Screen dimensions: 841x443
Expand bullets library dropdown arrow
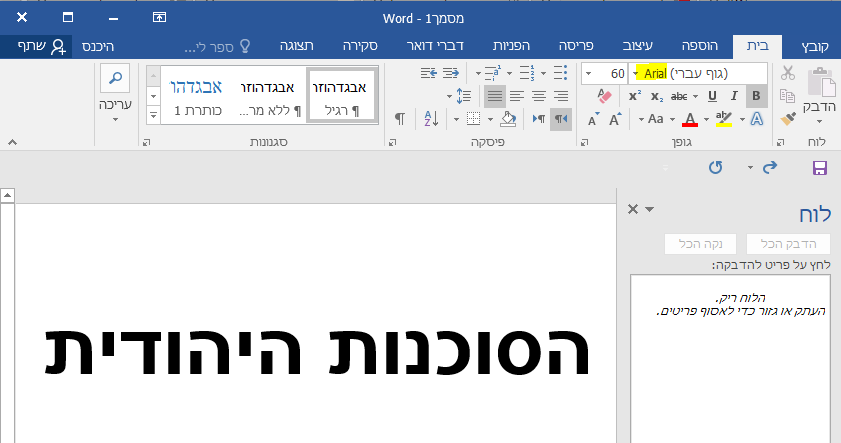[x=543, y=73]
